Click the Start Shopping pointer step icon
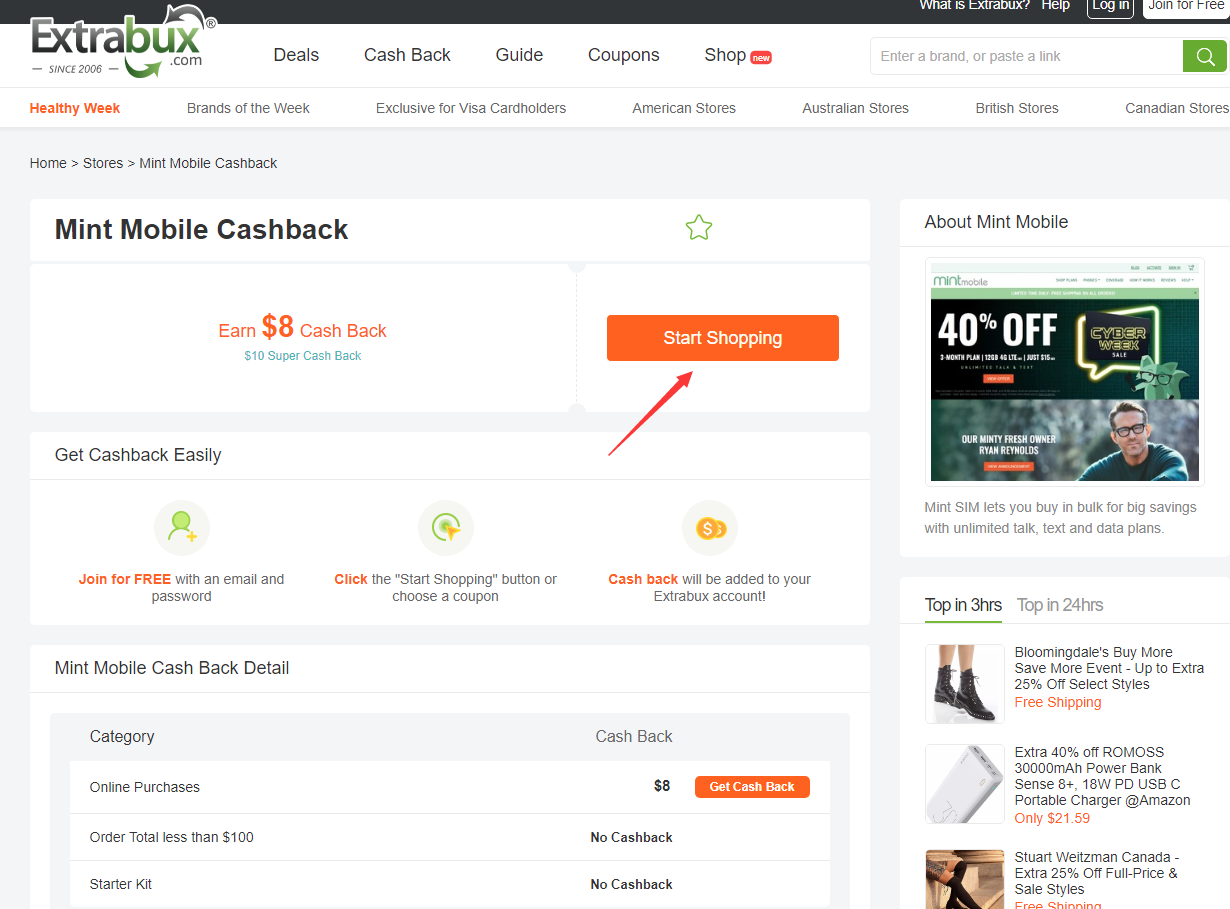The height and width of the screenshot is (909, 1230). click(x=446, y=527)
